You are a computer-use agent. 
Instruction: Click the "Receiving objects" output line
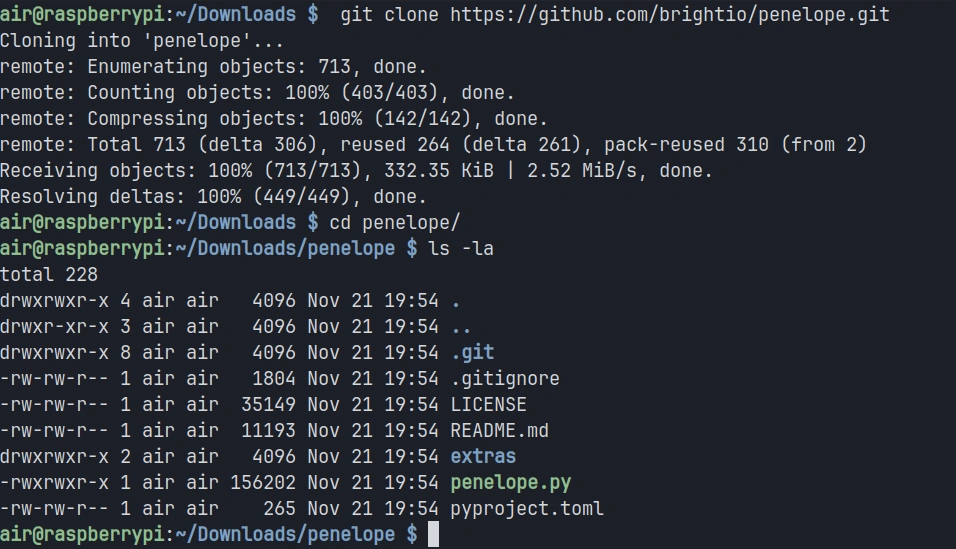pyautogui.click(x=356, y=170)
